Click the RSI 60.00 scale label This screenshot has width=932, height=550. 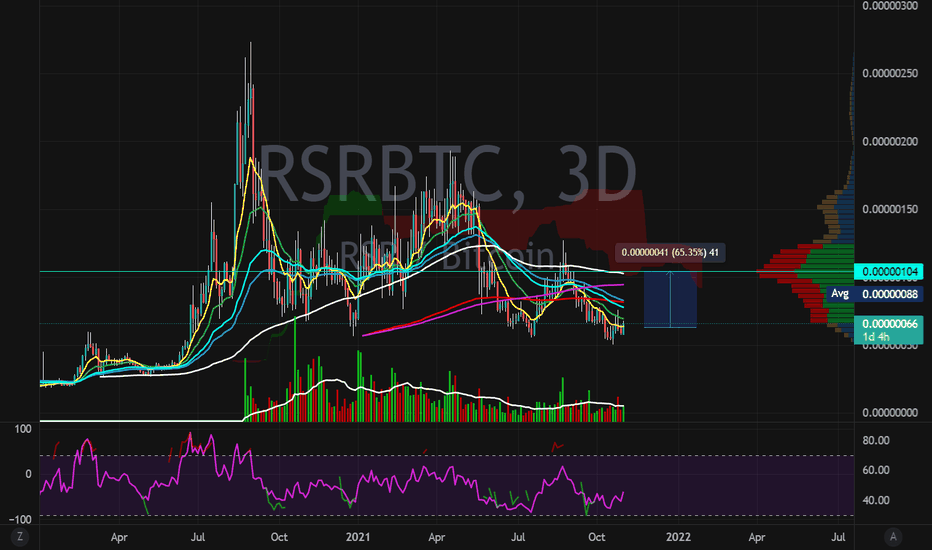[x=876, y=470]
